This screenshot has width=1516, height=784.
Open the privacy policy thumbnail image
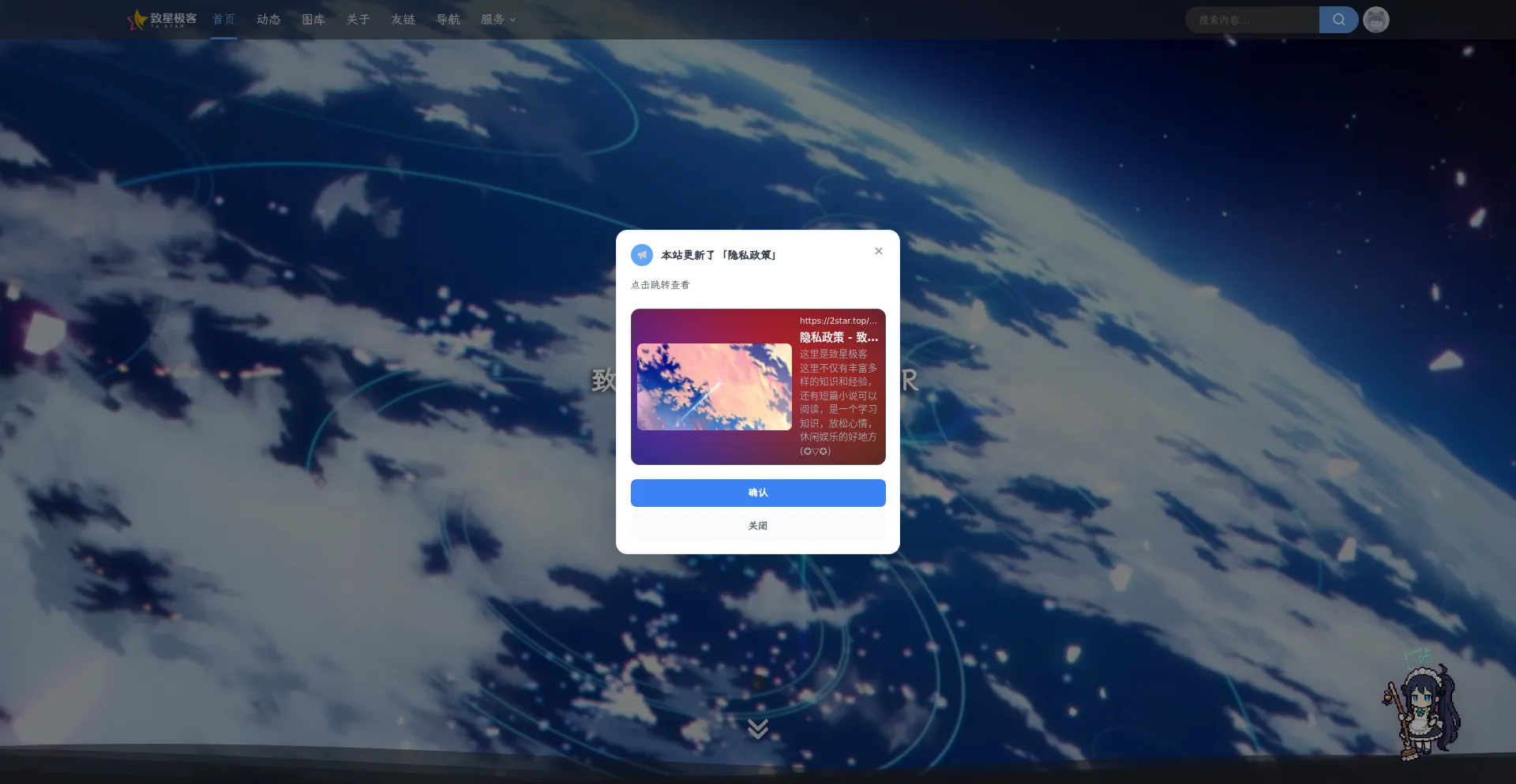(x=715, y=387)
